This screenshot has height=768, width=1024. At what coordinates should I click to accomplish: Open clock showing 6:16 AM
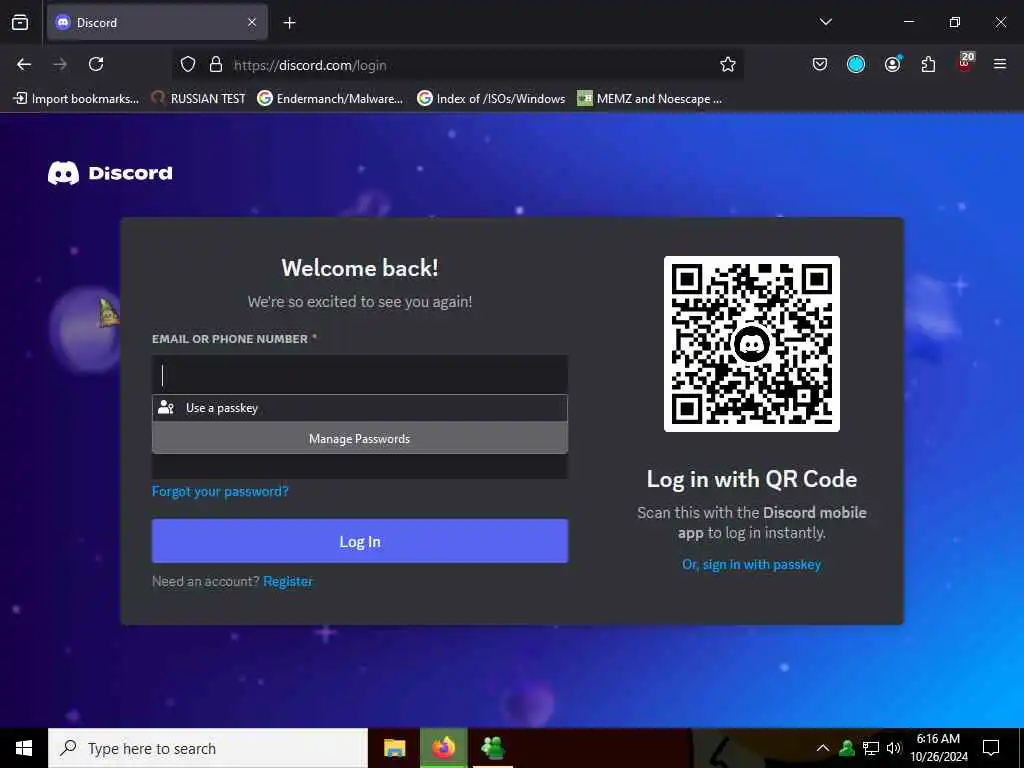[938, 748]
